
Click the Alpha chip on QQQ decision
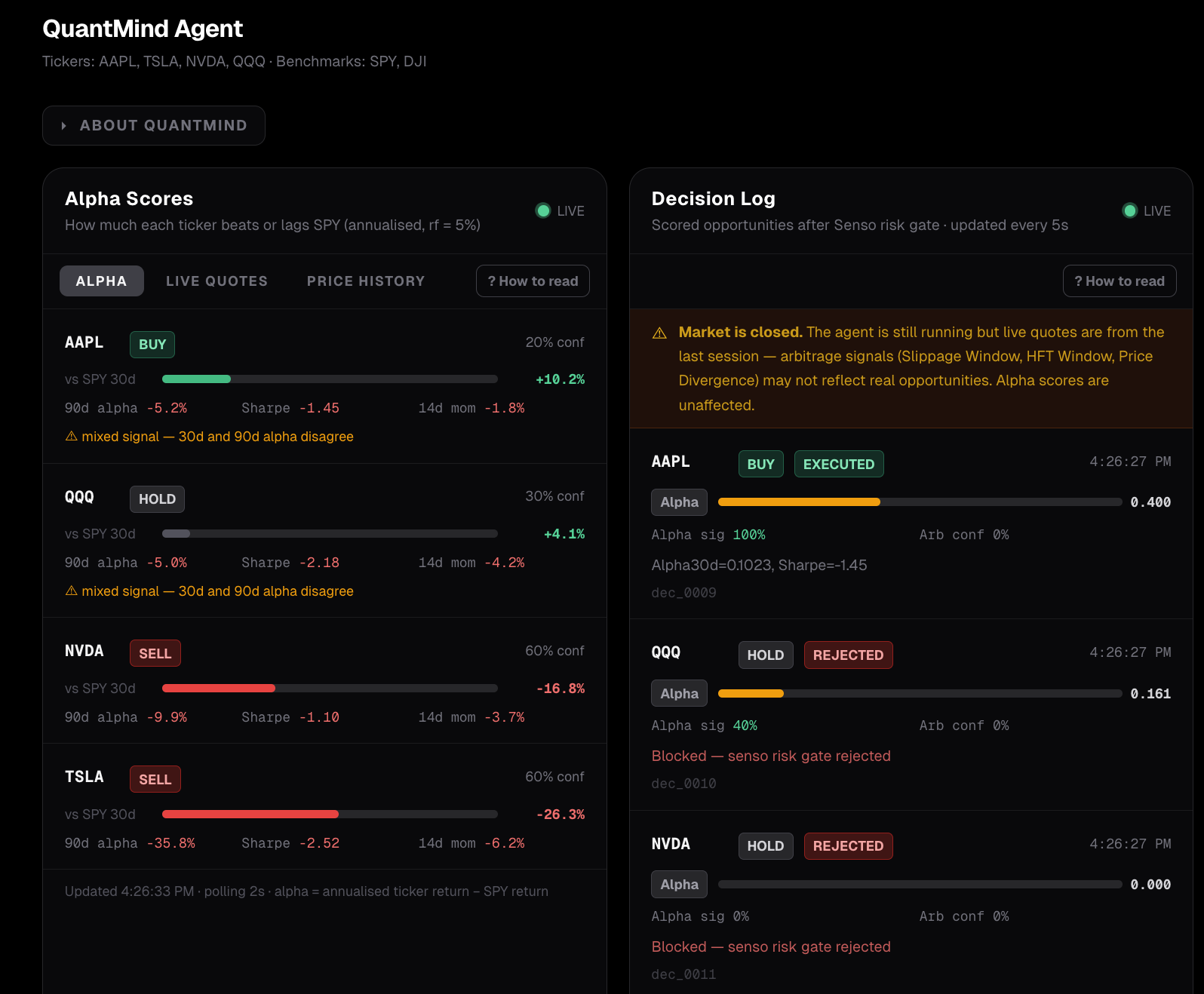click(679, 693)
